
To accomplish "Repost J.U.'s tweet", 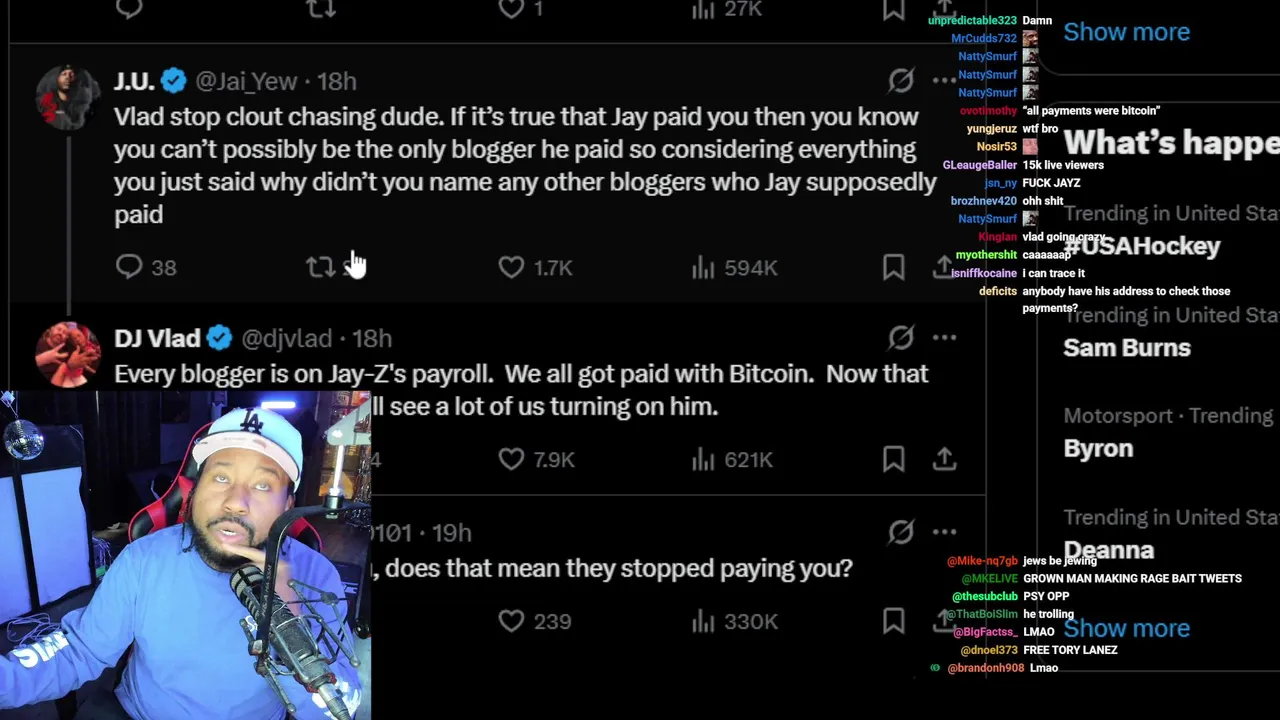I will [x=320, y=267].
